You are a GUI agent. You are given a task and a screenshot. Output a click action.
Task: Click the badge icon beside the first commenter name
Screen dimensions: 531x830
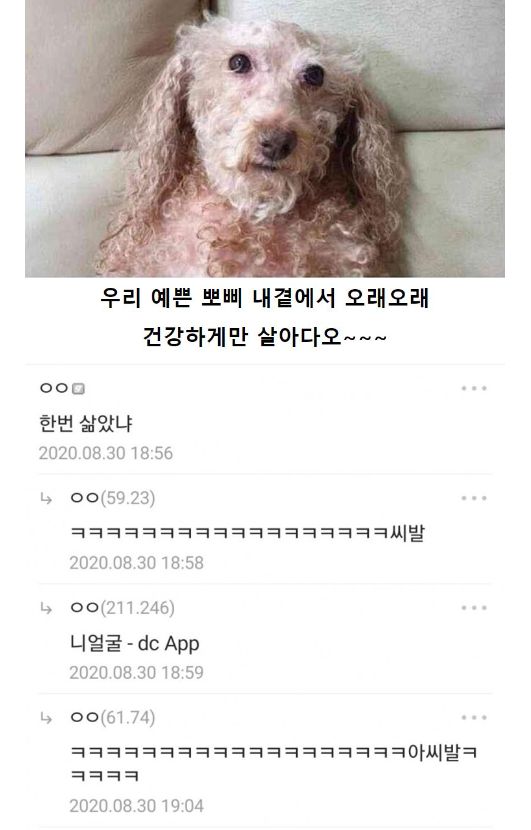pos(78,389)
